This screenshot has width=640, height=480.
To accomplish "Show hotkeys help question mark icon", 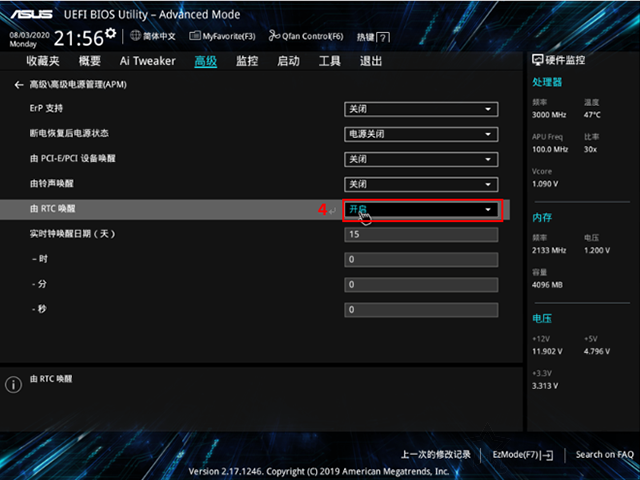I will pyautogui.click(x=383, y=38).
